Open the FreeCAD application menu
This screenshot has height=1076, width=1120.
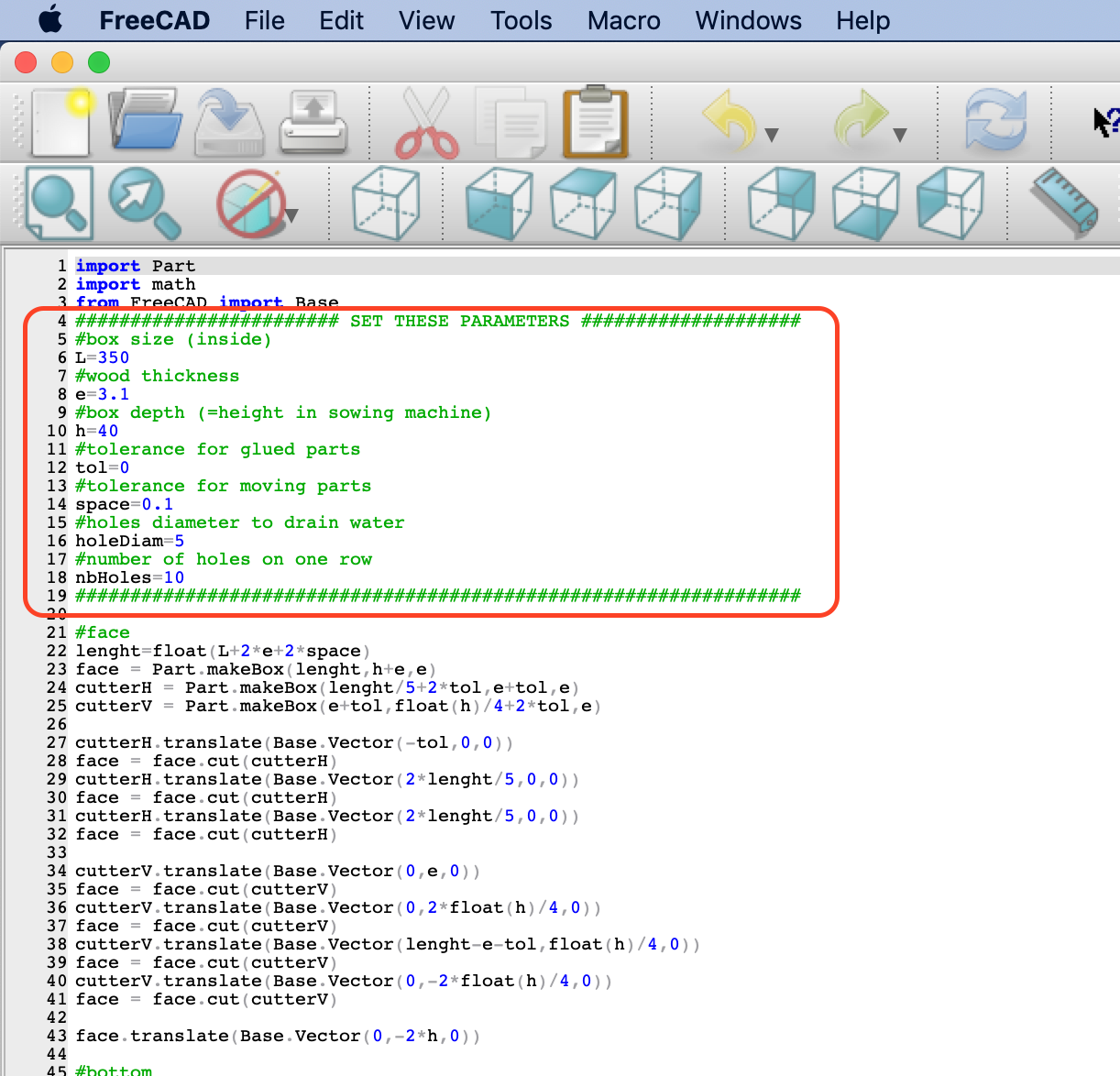click(x=154, y=20)
